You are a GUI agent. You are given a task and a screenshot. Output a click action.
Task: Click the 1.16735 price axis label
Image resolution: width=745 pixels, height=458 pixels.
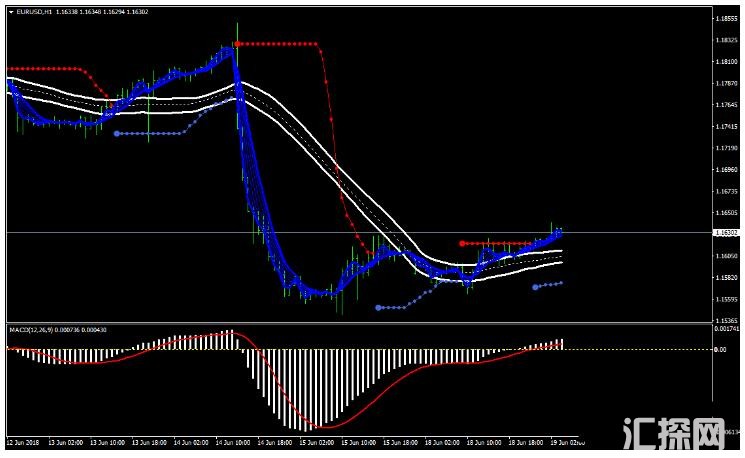(x=726, y=191)
